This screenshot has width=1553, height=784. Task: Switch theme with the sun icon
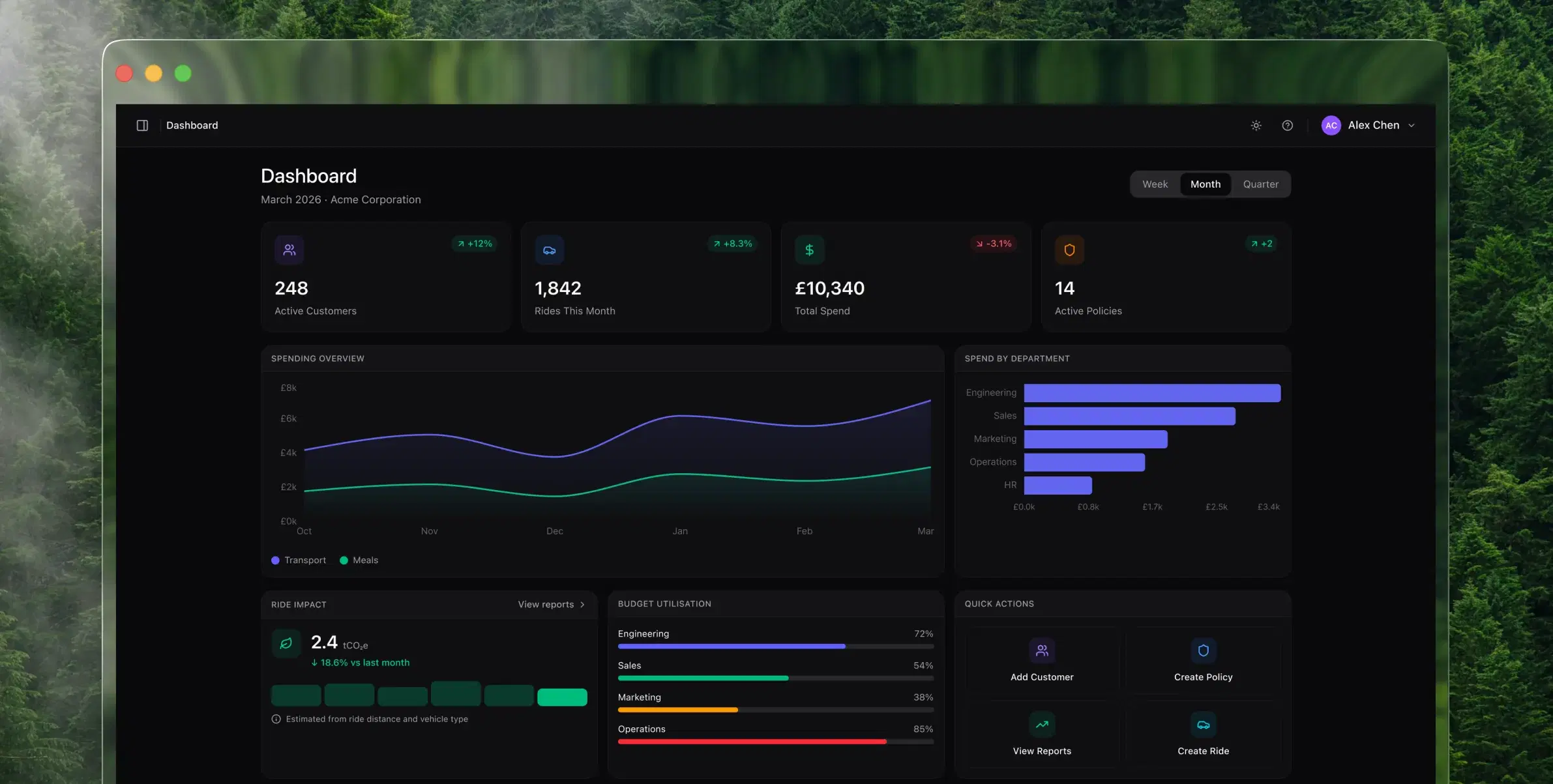click(1256, 125)
